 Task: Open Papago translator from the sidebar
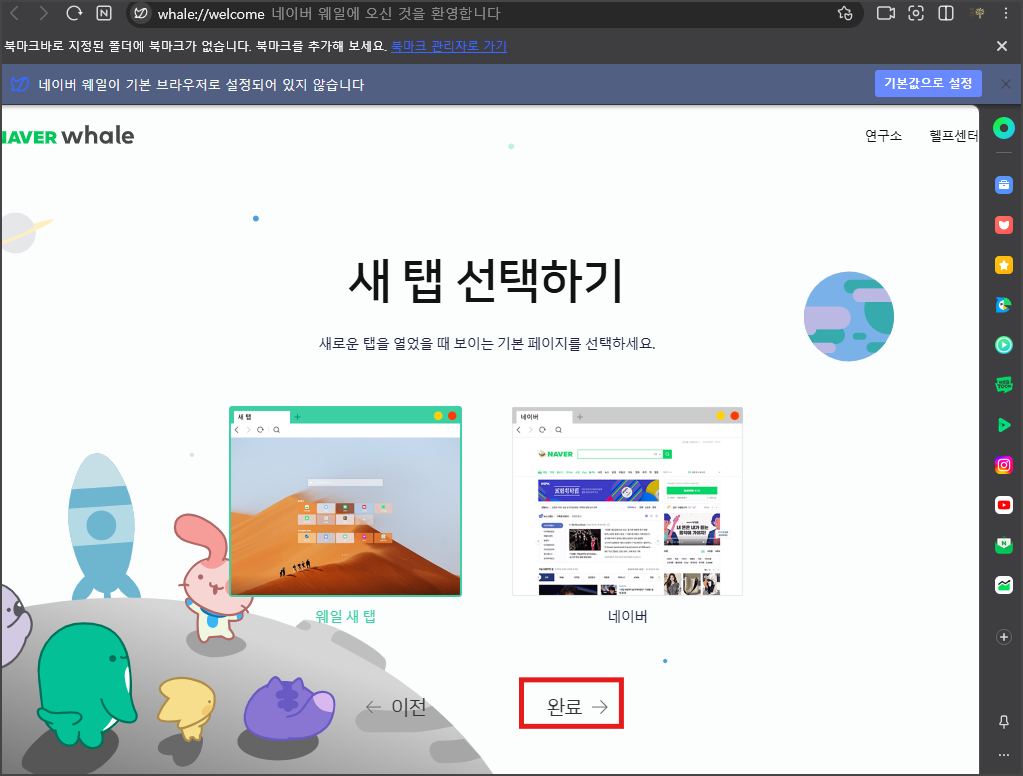tap(1004, 304)
